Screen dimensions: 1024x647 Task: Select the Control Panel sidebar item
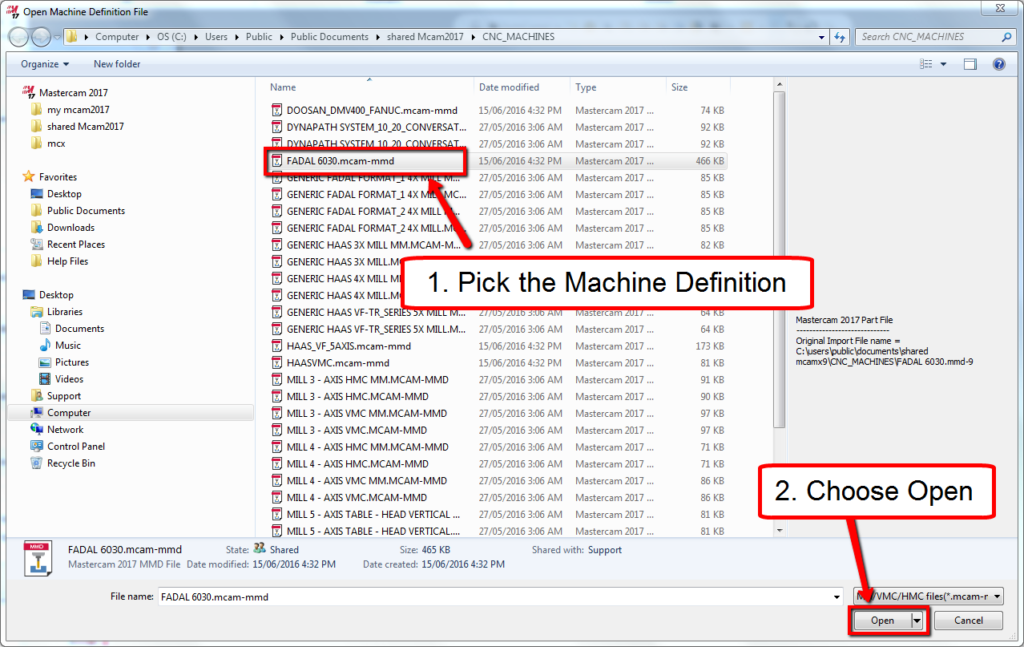[x=76, y=447]
